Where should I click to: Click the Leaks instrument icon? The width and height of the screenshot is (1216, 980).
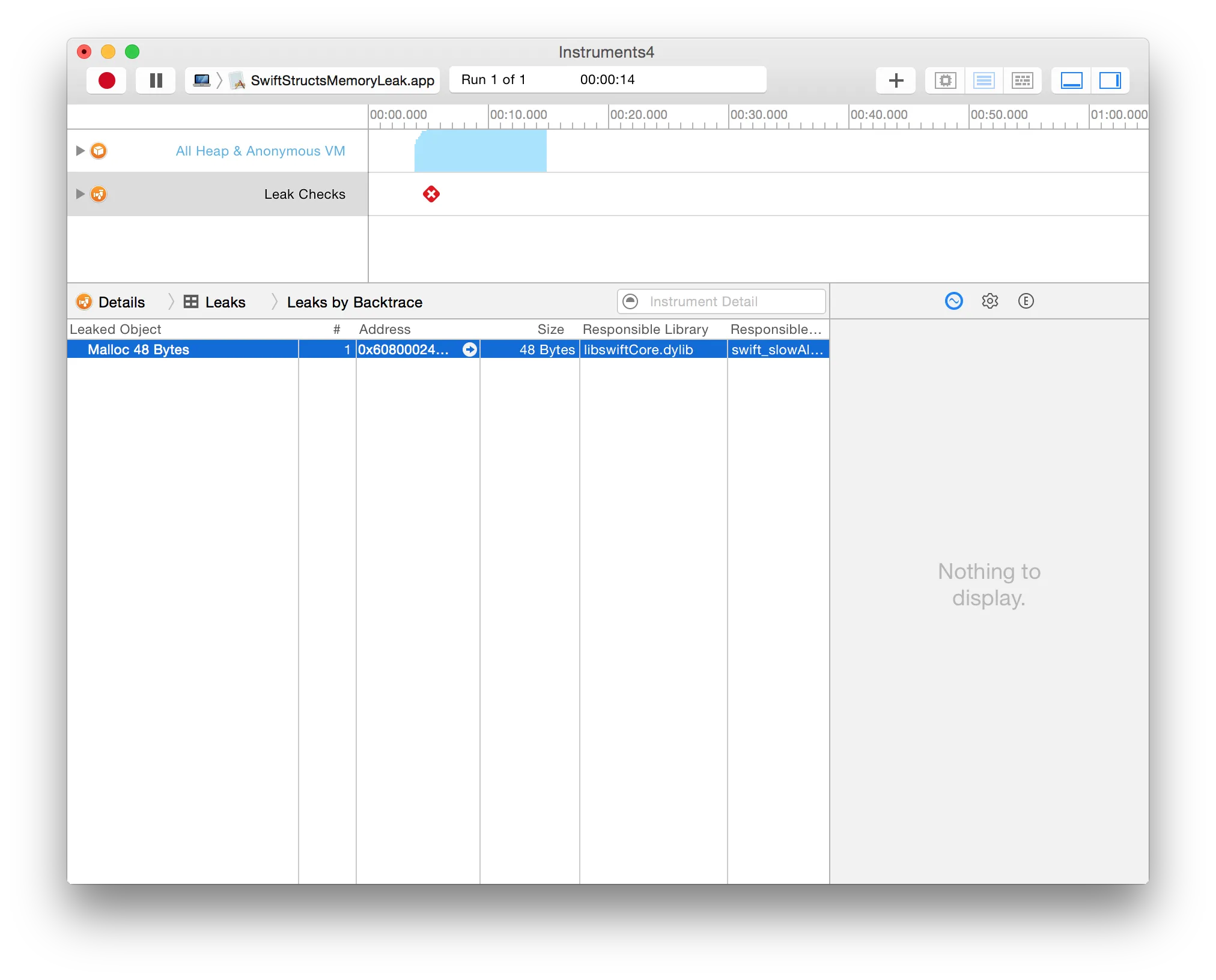coord(99,194)
